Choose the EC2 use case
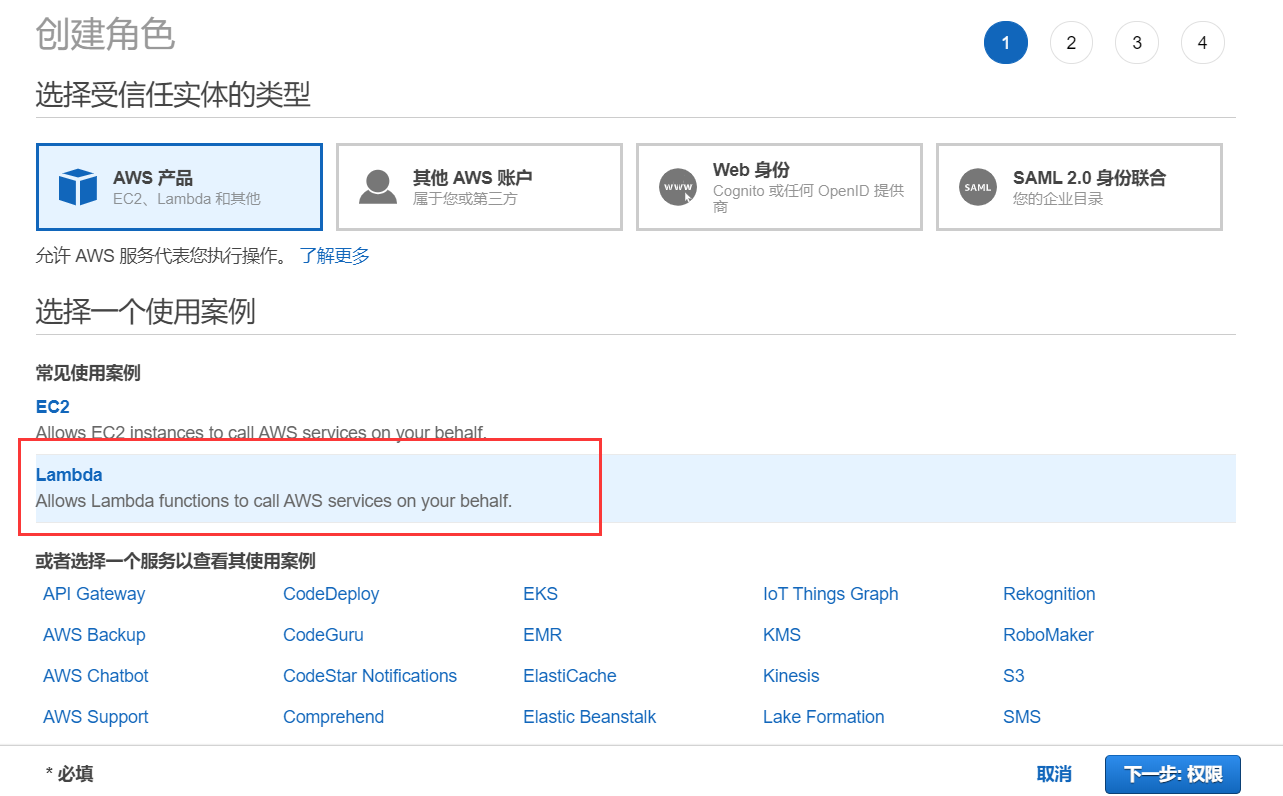1283x796 pixels. 53,407
